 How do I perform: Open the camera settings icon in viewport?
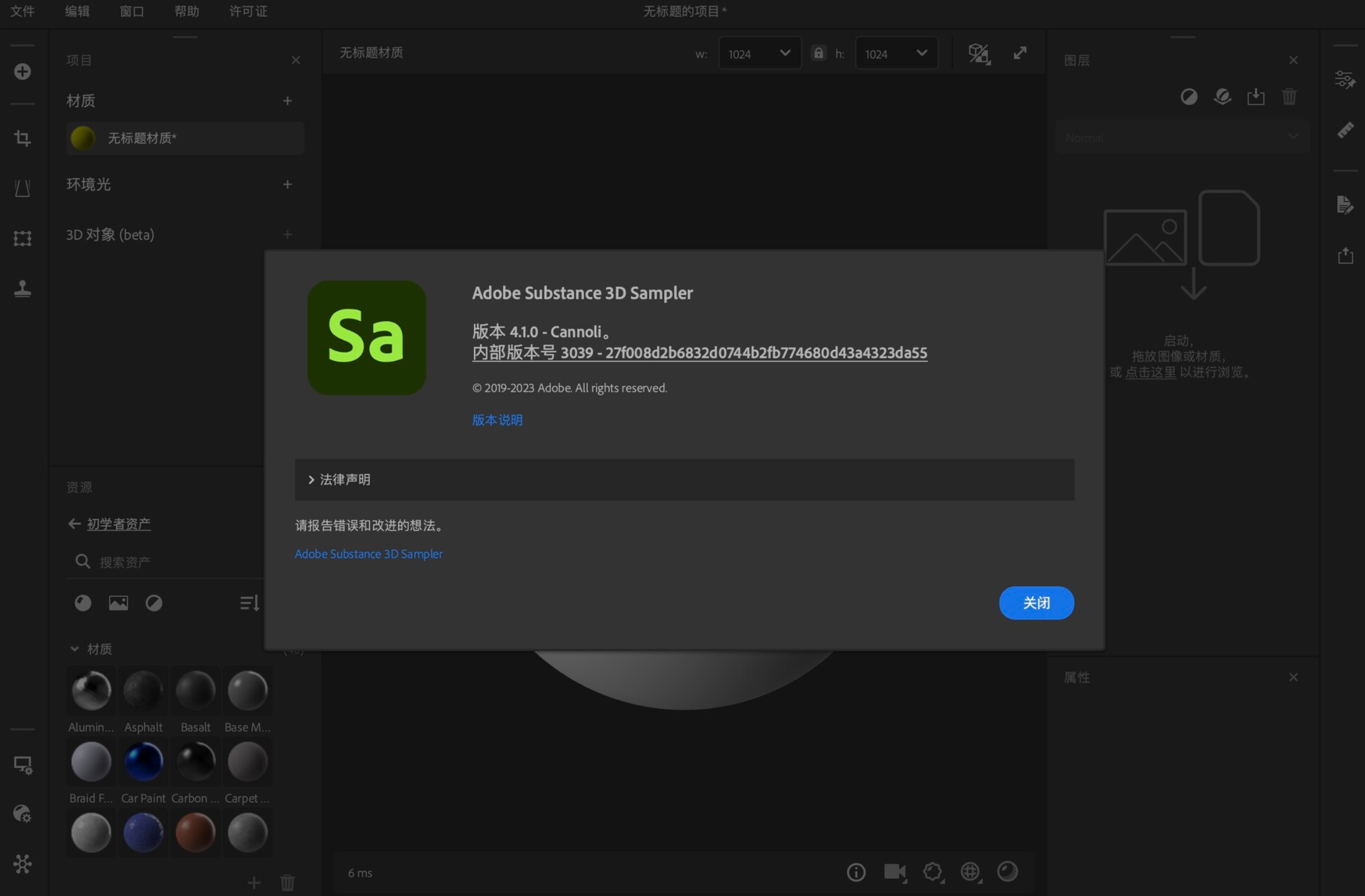tap(895, 872)
